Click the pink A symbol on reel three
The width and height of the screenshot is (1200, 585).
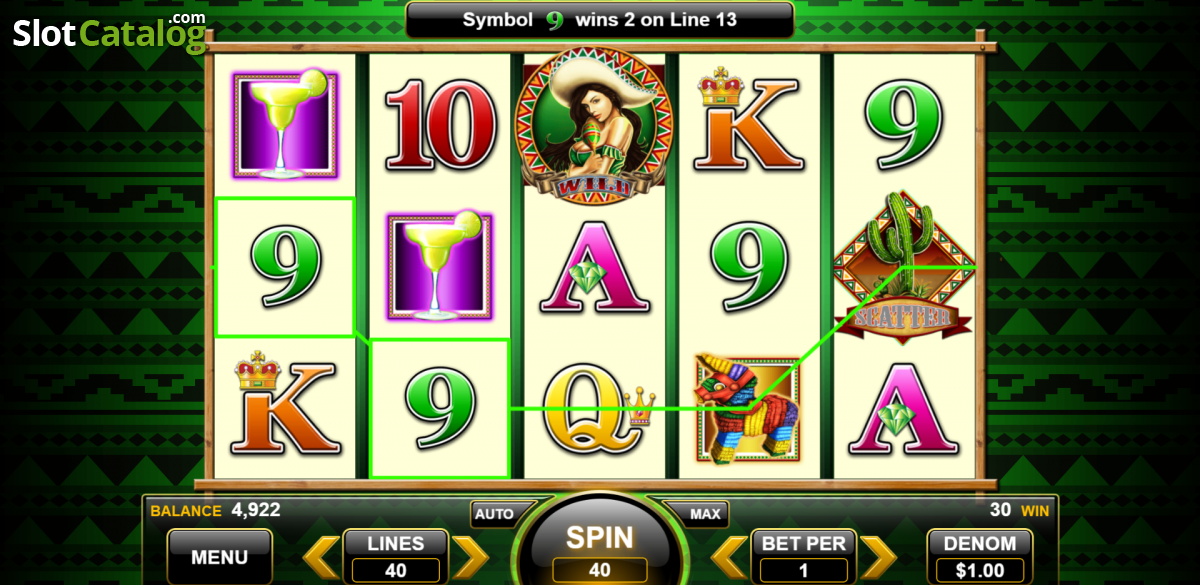coord(594,266)
